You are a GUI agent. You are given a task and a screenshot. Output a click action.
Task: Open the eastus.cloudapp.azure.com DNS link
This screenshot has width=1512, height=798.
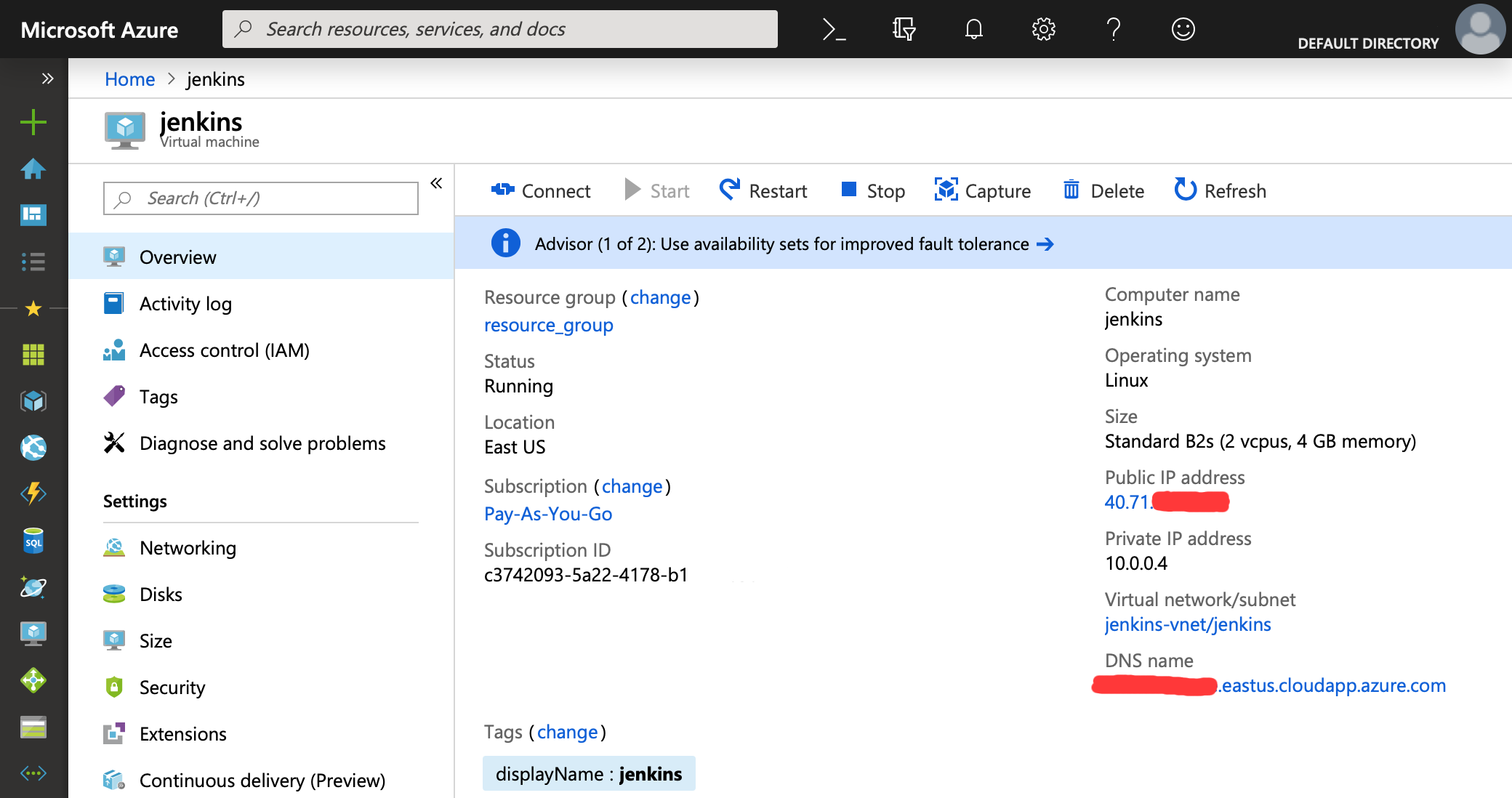tap(1269, 685)
